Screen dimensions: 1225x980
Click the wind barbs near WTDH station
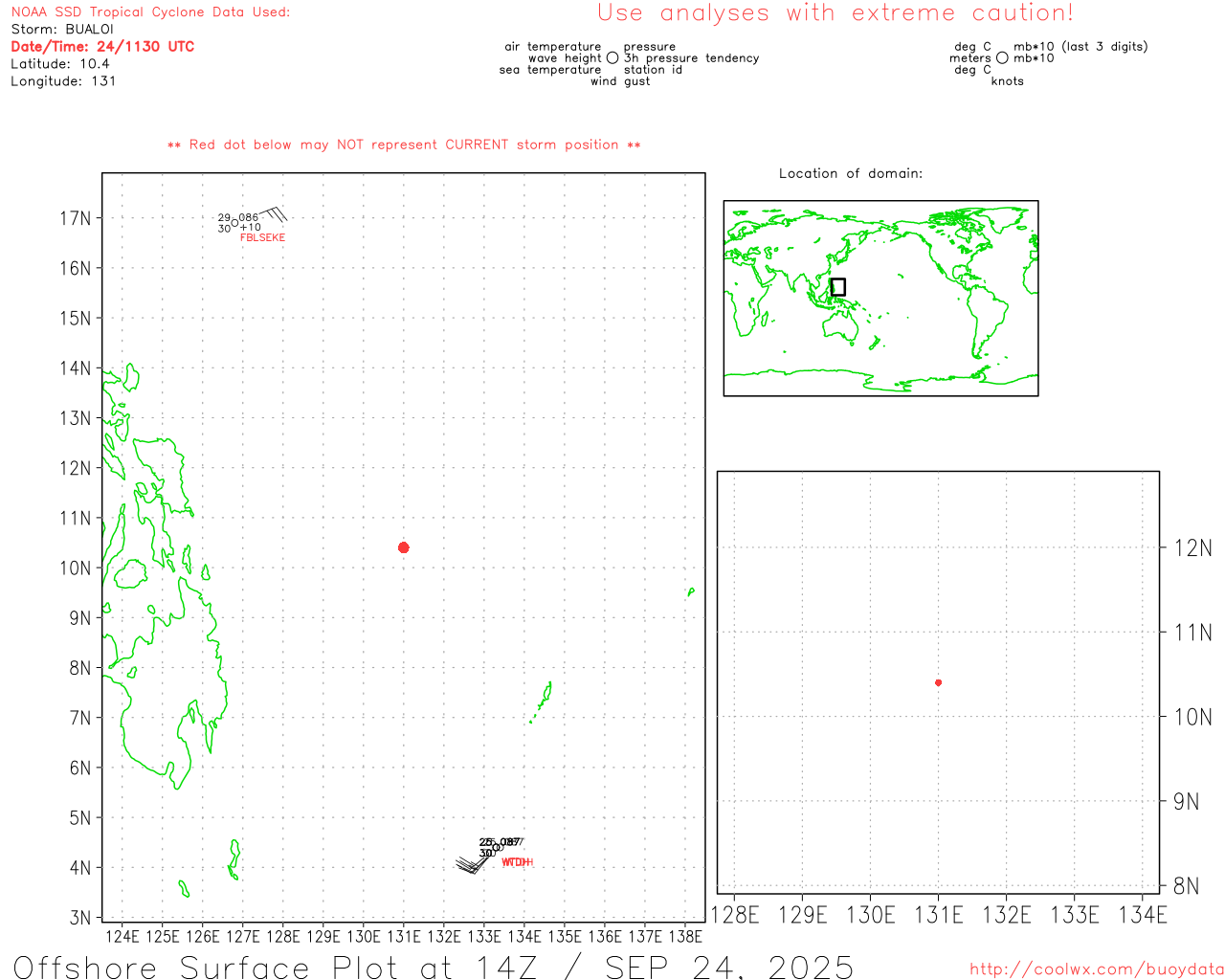coord(470,864)
